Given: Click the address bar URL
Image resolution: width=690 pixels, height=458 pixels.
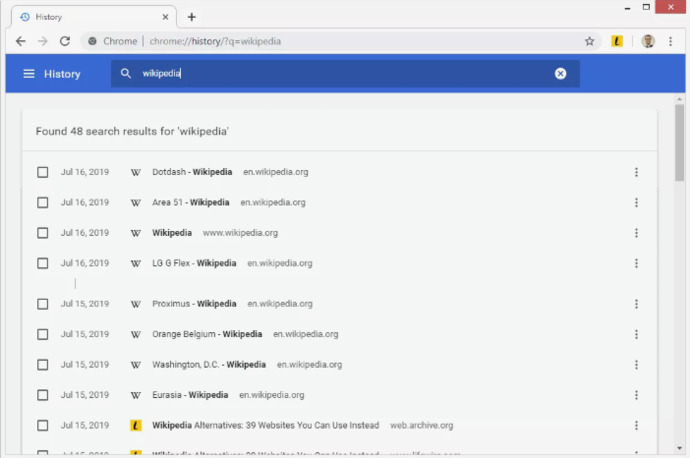Looking at the screenshot, I should [215, 41].
